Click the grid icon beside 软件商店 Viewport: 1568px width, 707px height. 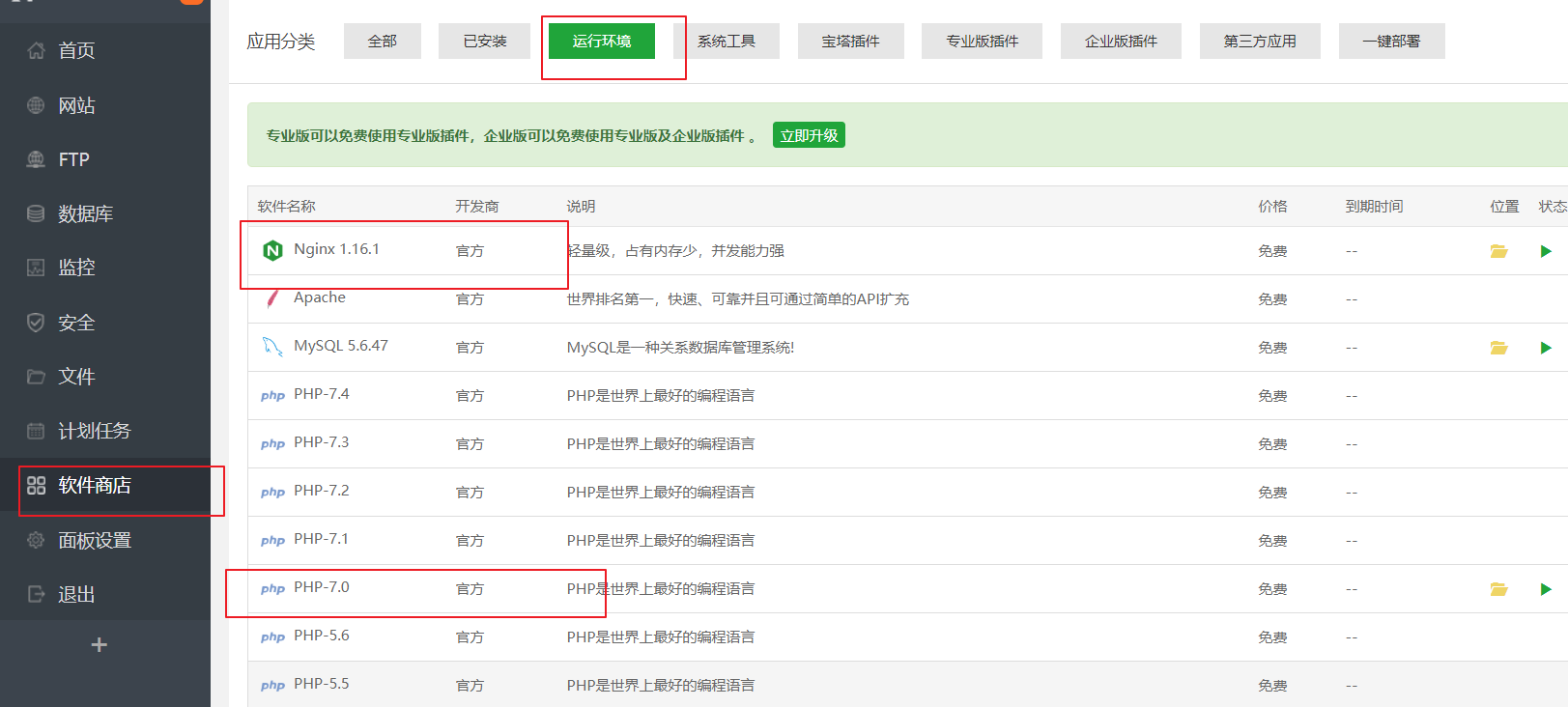(x=36, y=485)
